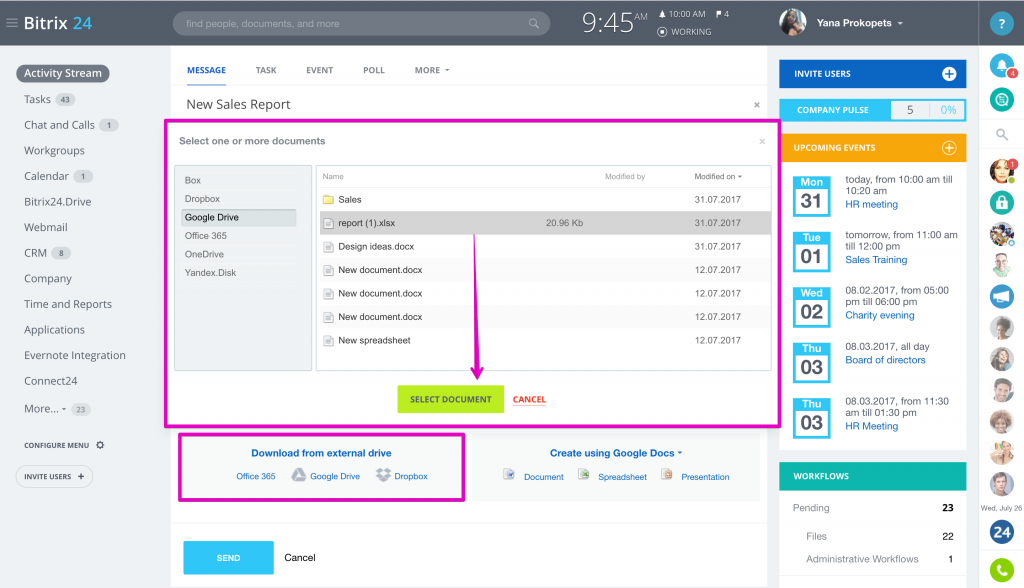Close the document selection dialog
The height and width of the screenshot is (588, 1024).
pos(762,141)
